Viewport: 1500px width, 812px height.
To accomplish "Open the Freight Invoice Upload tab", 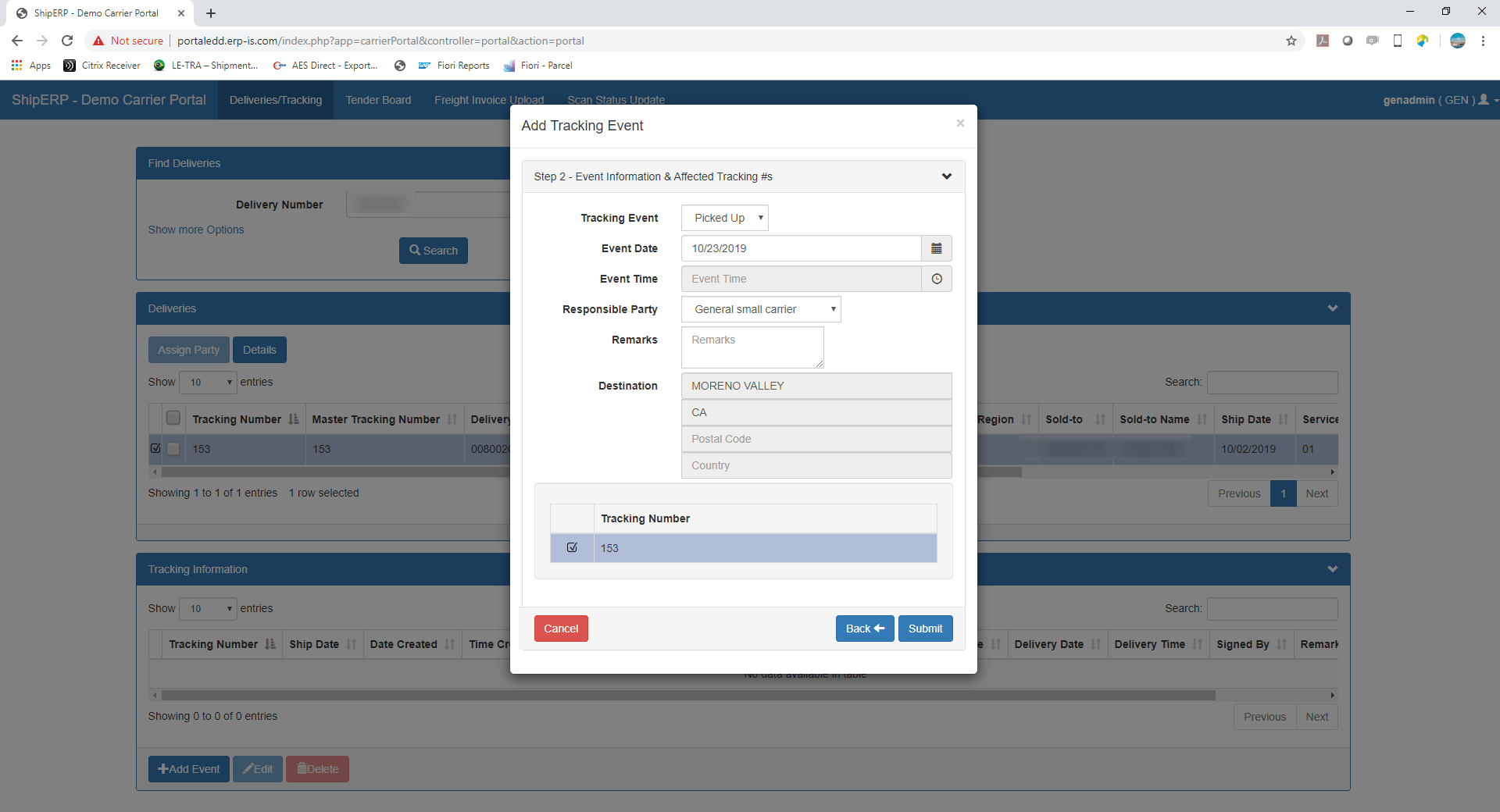I will click(x=489, y=100).
